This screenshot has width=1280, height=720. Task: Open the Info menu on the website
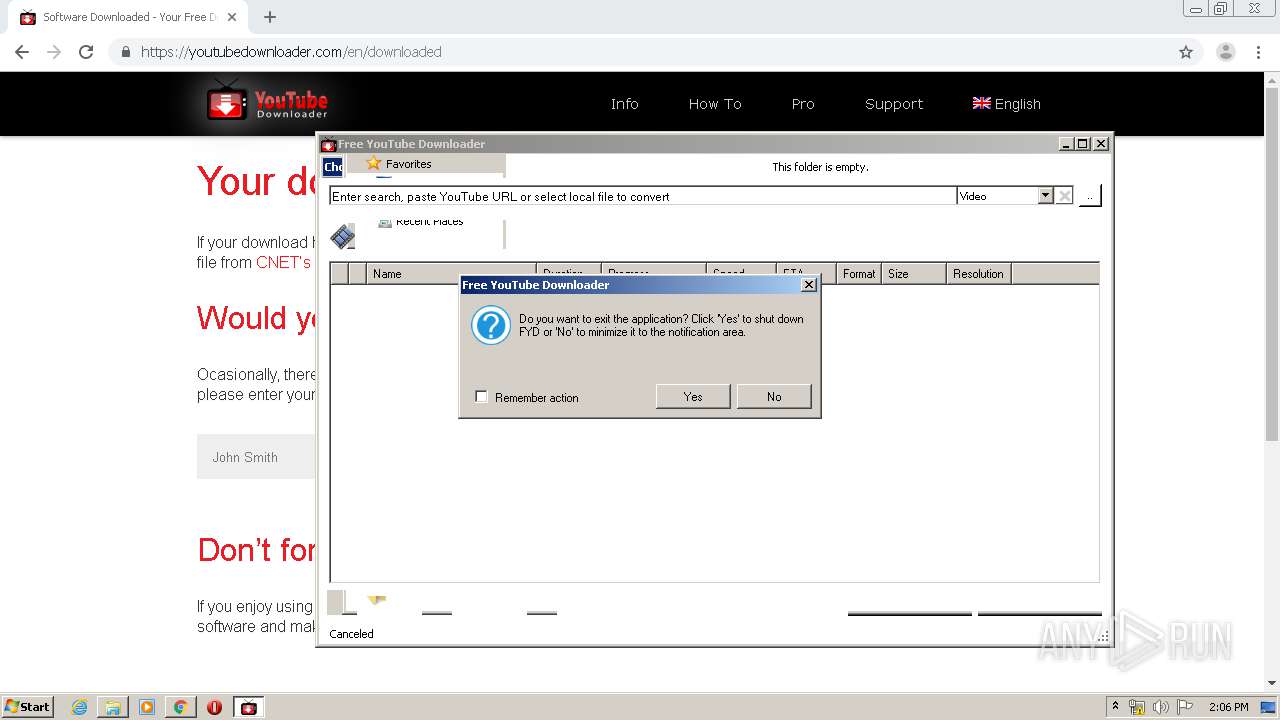pos(624,104)
